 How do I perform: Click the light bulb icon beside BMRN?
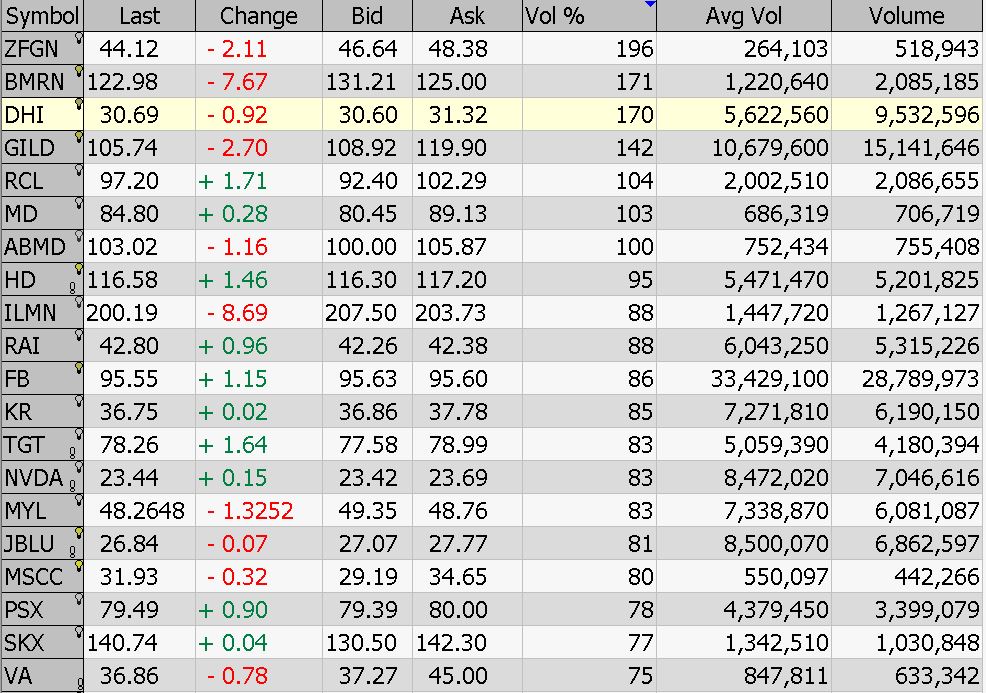click(x=79, y=71)
